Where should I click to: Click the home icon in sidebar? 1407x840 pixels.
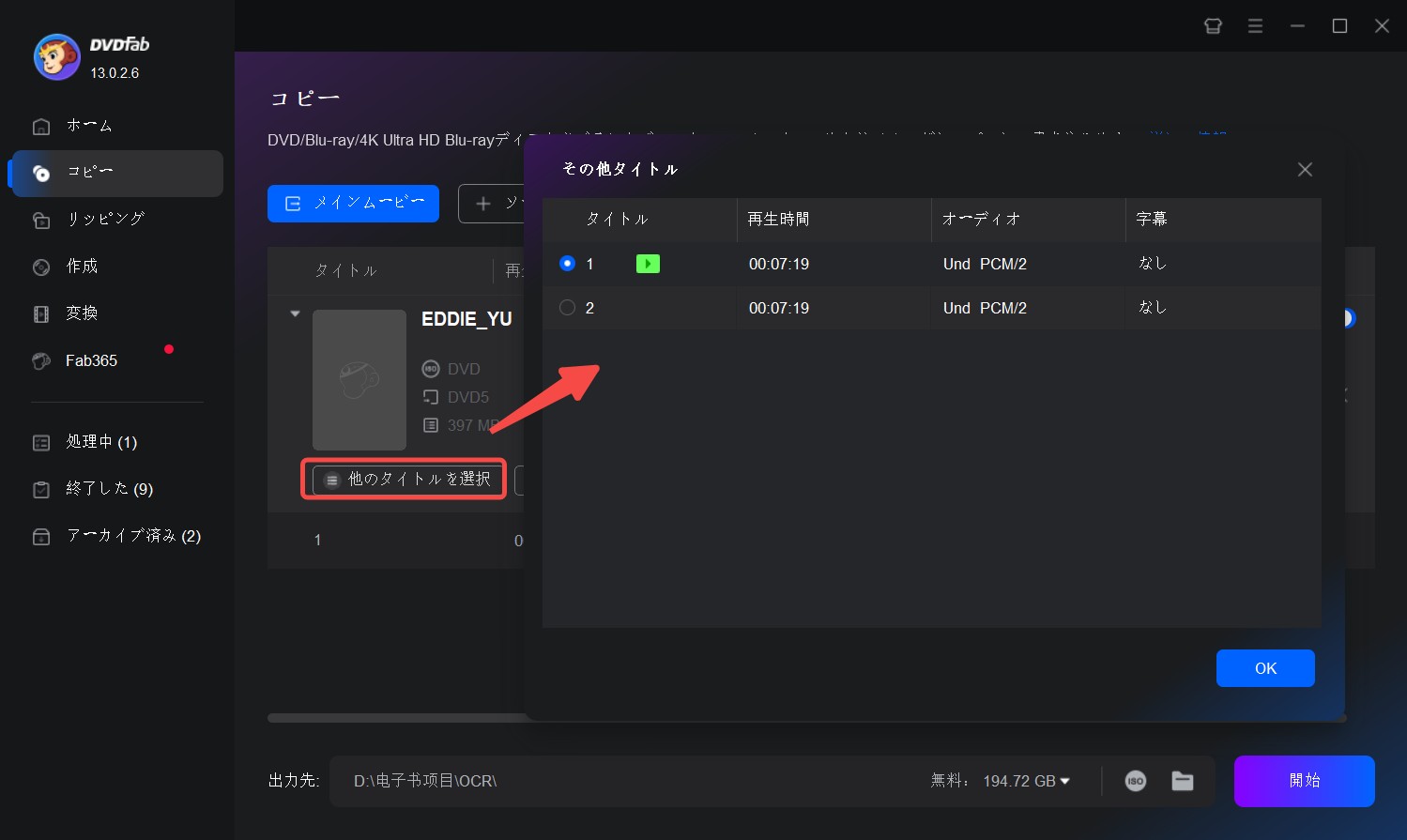pyautogui.click(x=41, y=126)
